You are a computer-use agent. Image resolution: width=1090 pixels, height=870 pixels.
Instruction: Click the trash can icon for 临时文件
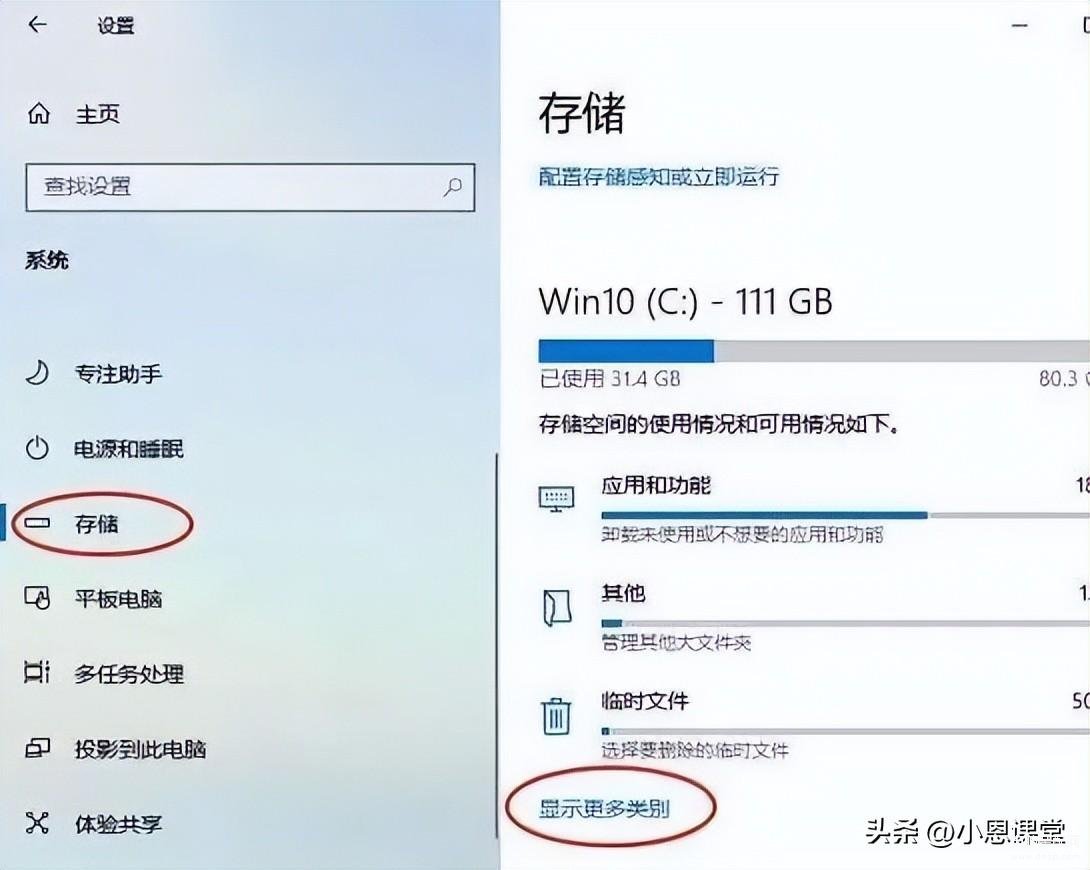tap(556, 716)
